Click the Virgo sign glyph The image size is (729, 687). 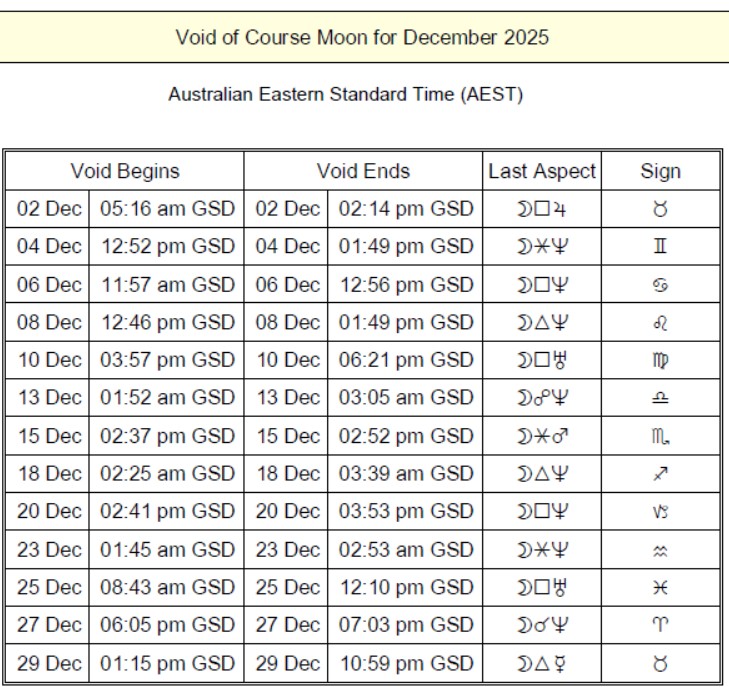coord(660,360)
